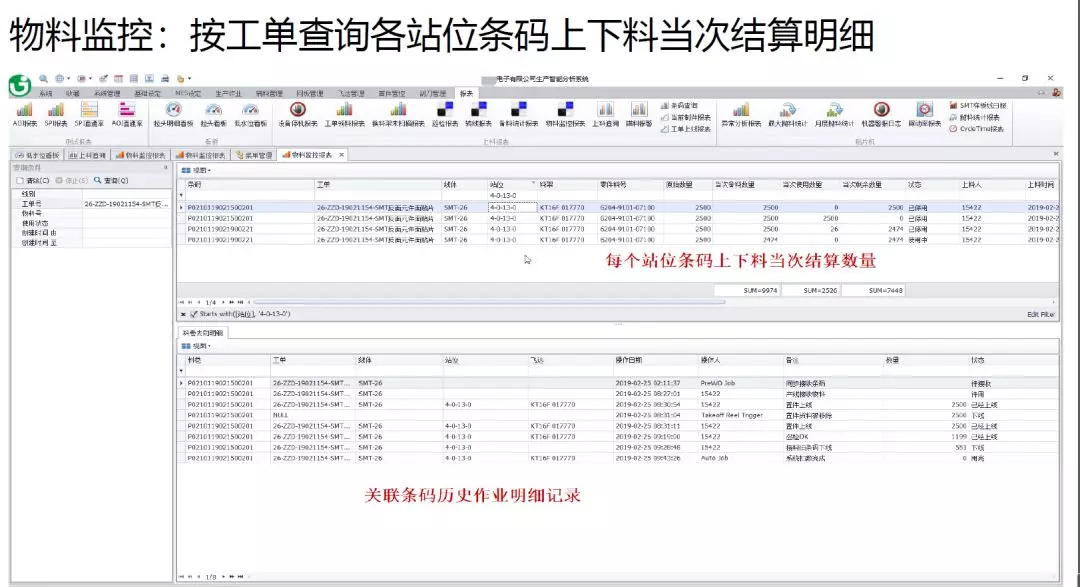Click the 设备停机报表 ribbon icon
Screen dimensions: 1080x587
coord(297,113)
